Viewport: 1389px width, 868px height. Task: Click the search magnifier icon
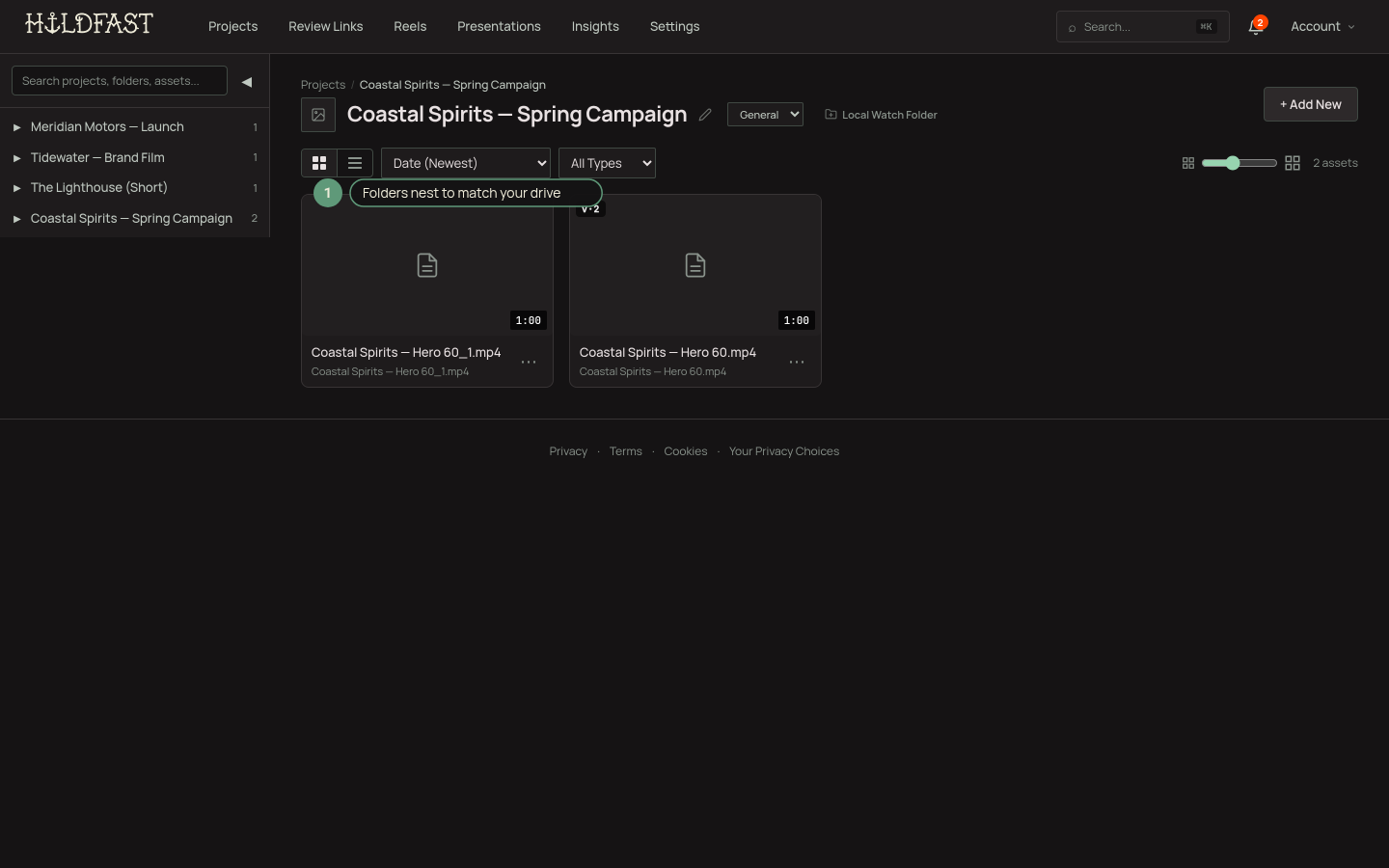(1073, 28)
